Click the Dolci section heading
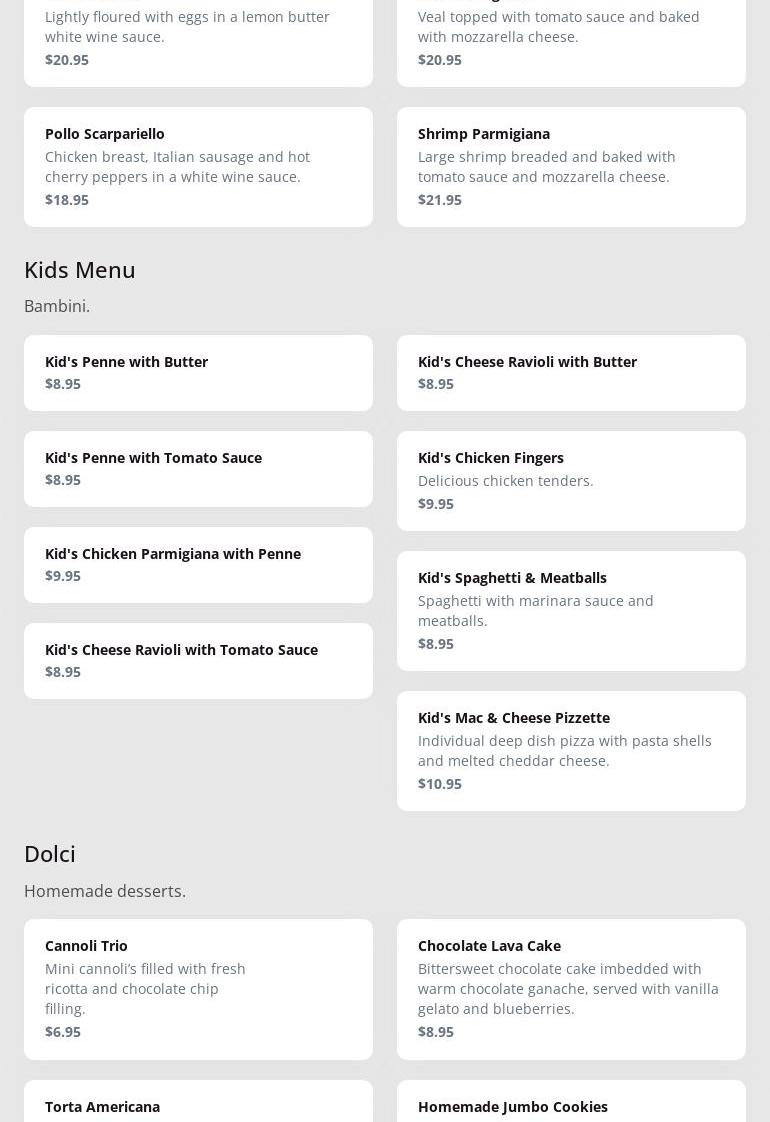 coord(50,854)
